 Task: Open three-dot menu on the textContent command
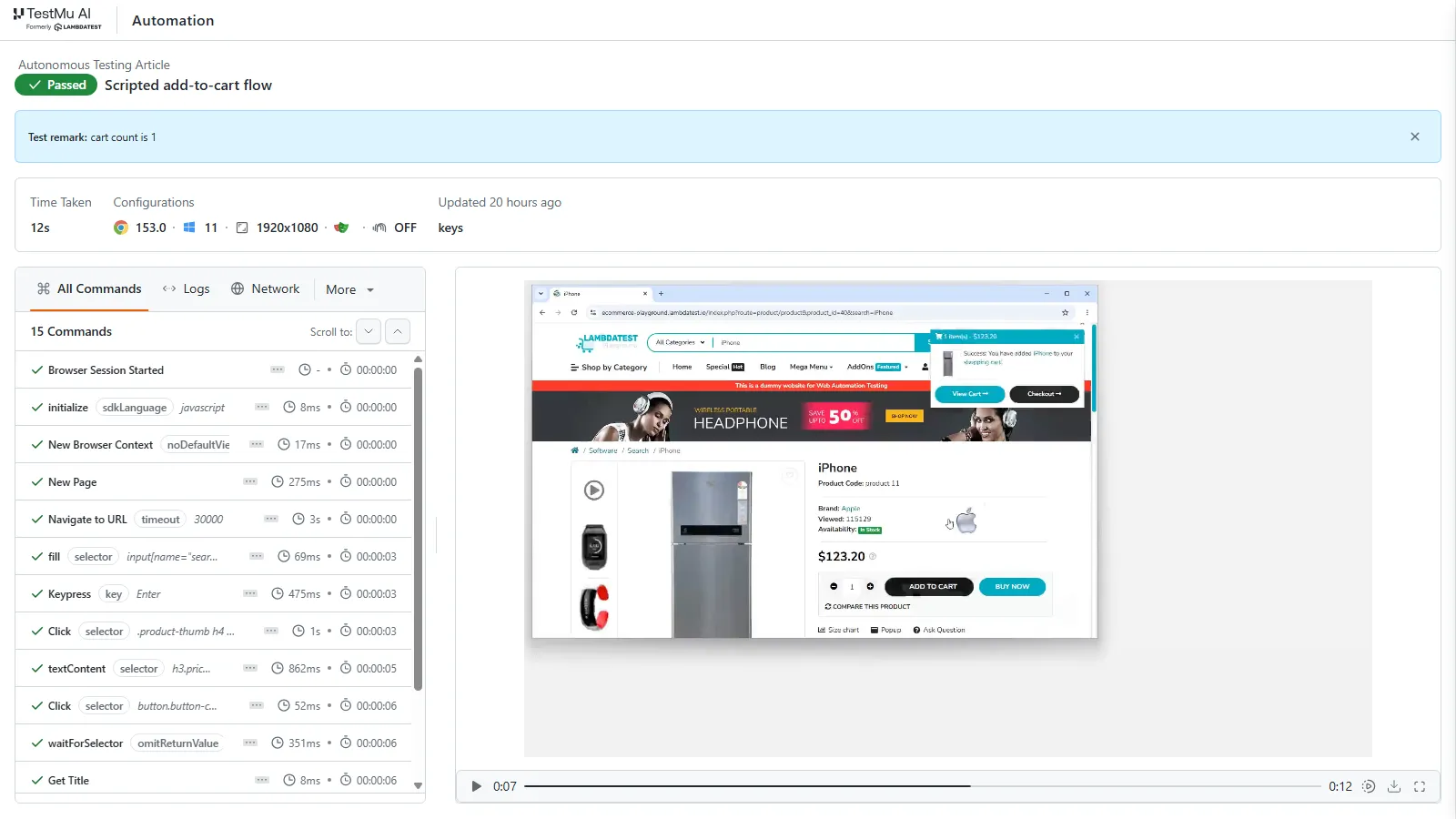coord(250,668)
